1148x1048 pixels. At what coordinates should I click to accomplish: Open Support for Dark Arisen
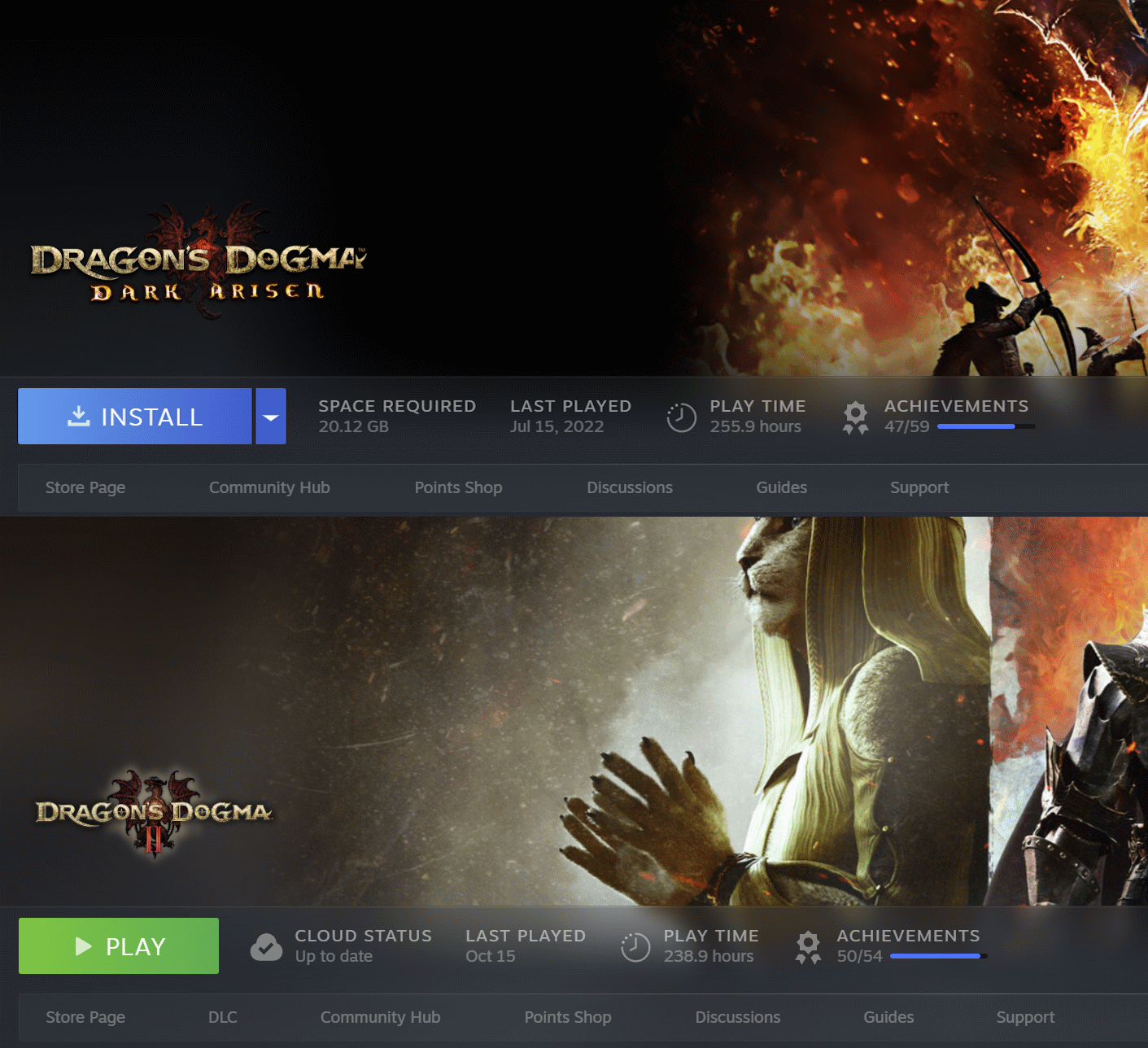919,487
